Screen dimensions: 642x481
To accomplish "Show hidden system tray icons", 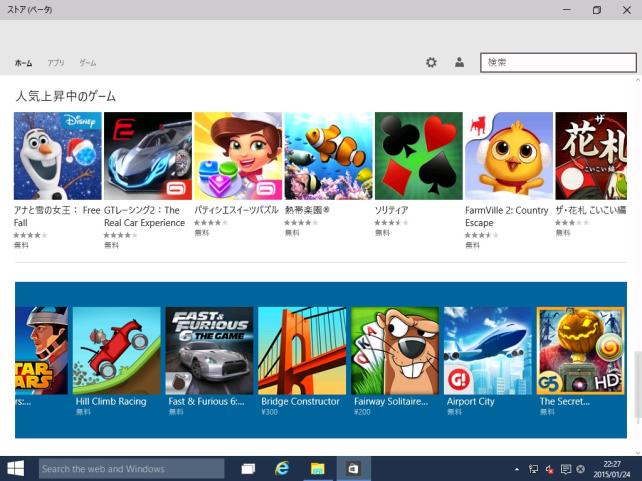I will pyautogui.click(x=517, y=469).
